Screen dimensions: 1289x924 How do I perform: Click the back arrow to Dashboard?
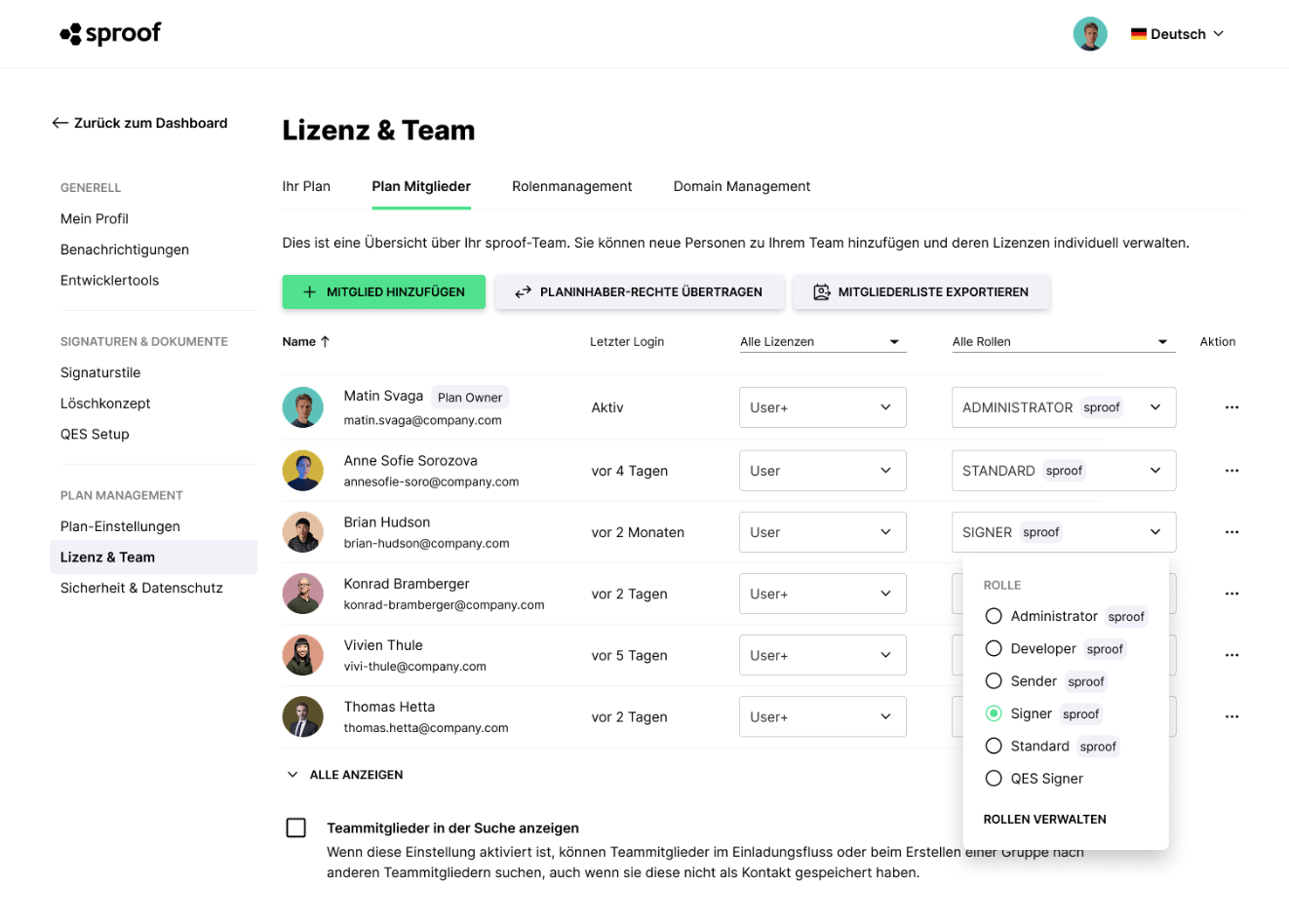[x=60, y=123]
